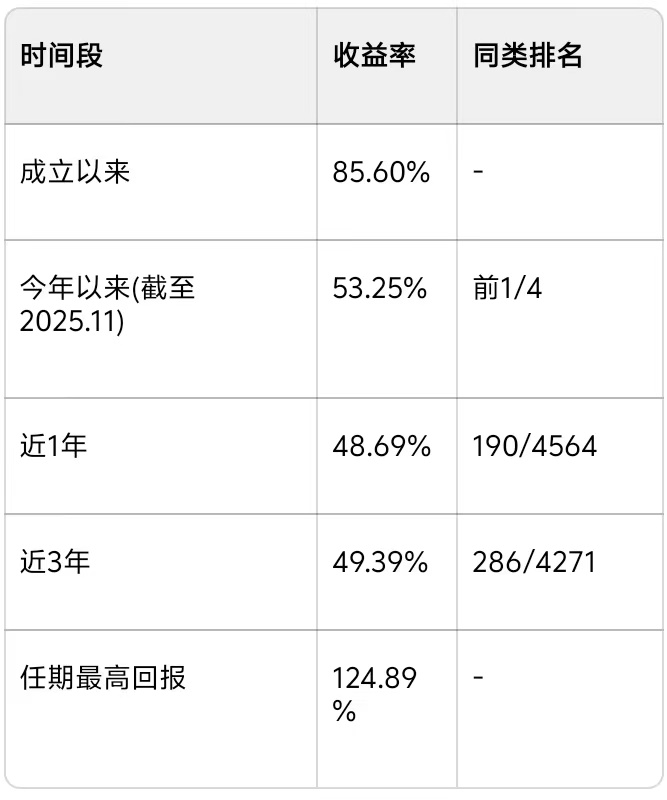Click the percent sign below 124.89
This screenshot has height=800, width=667.
pos(344,710)
